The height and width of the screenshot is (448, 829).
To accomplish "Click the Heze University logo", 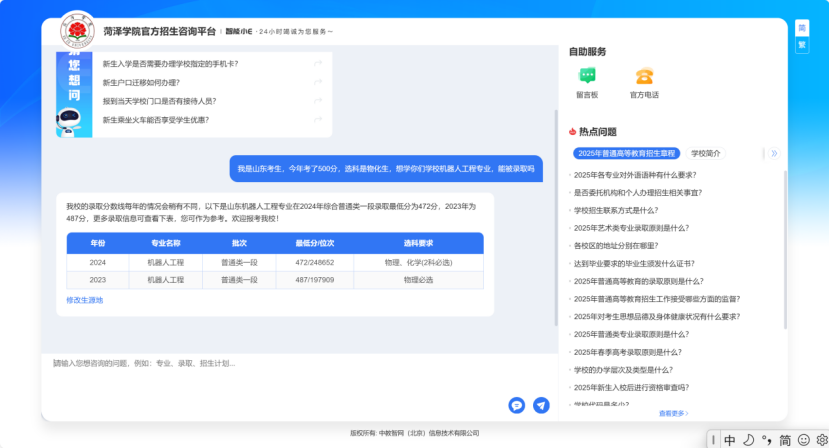I will click(77, 30).
